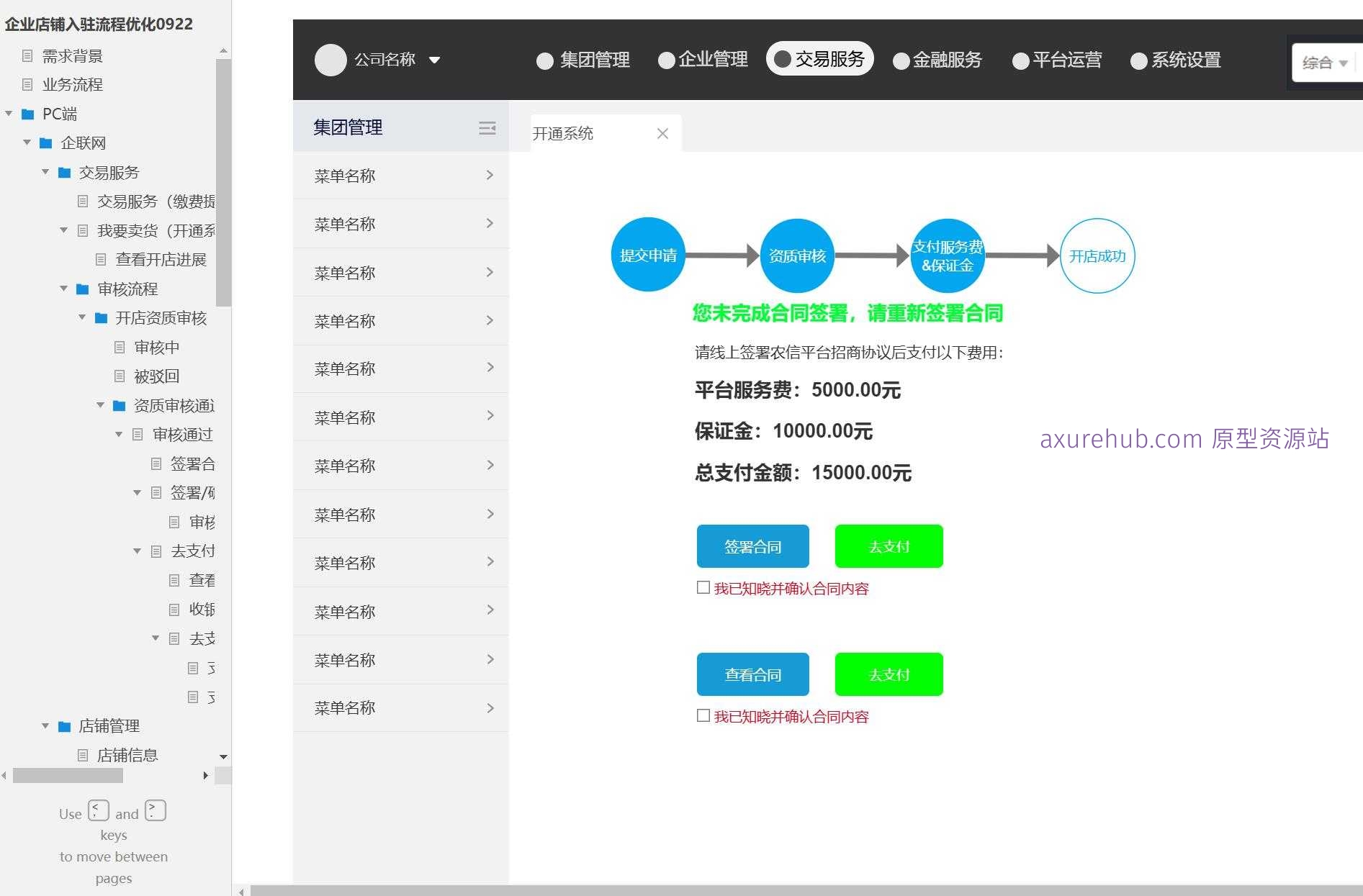Collapse the PC端 tree node
1363x896 pixels.
[9, 113]
